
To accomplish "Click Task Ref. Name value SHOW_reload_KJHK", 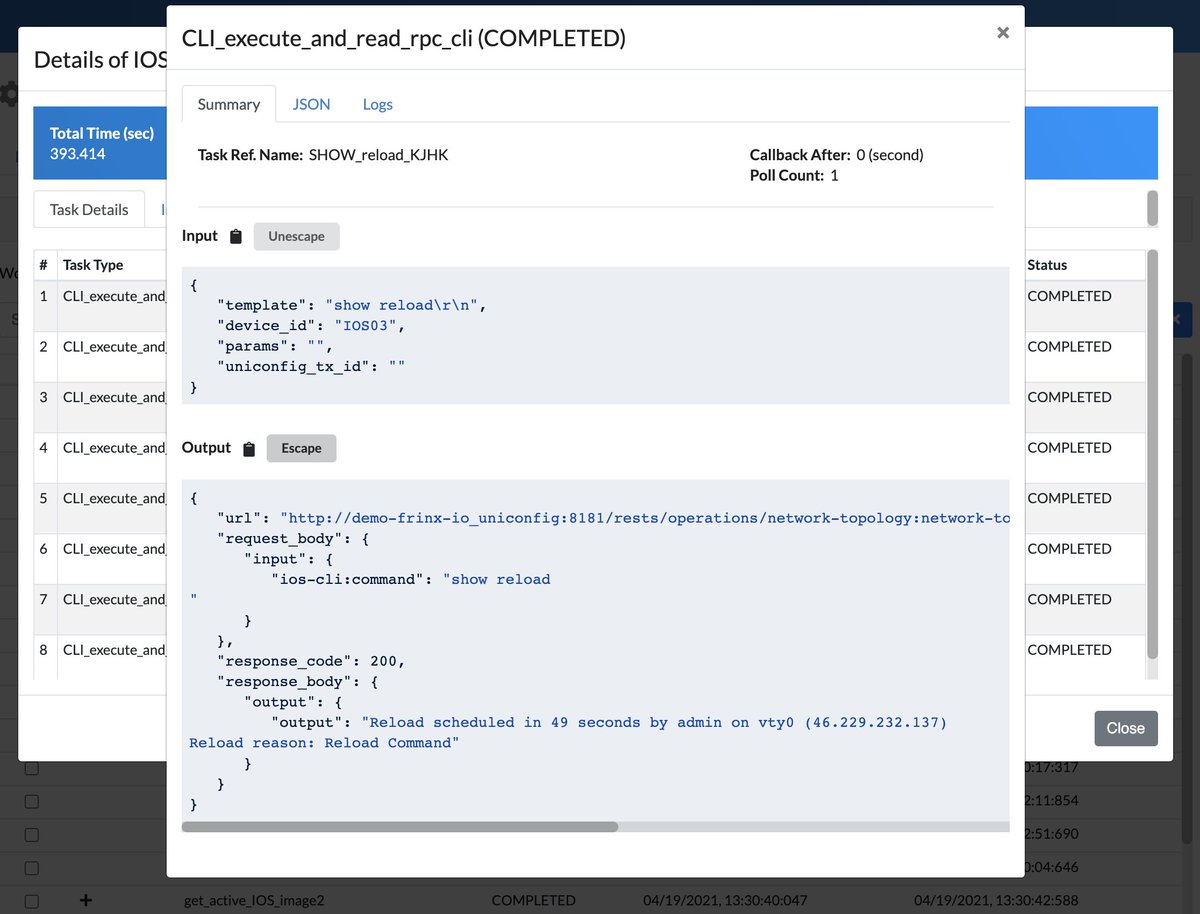I will pos(378,155).
